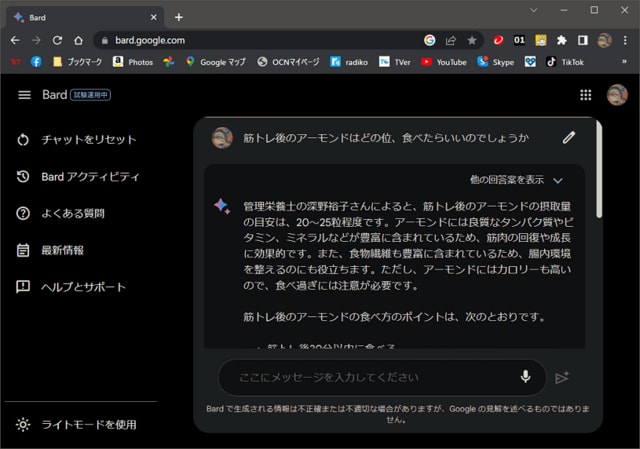Click the message input field
The width and height of the screenshot is (640, 449).
(x=370, y=377)
